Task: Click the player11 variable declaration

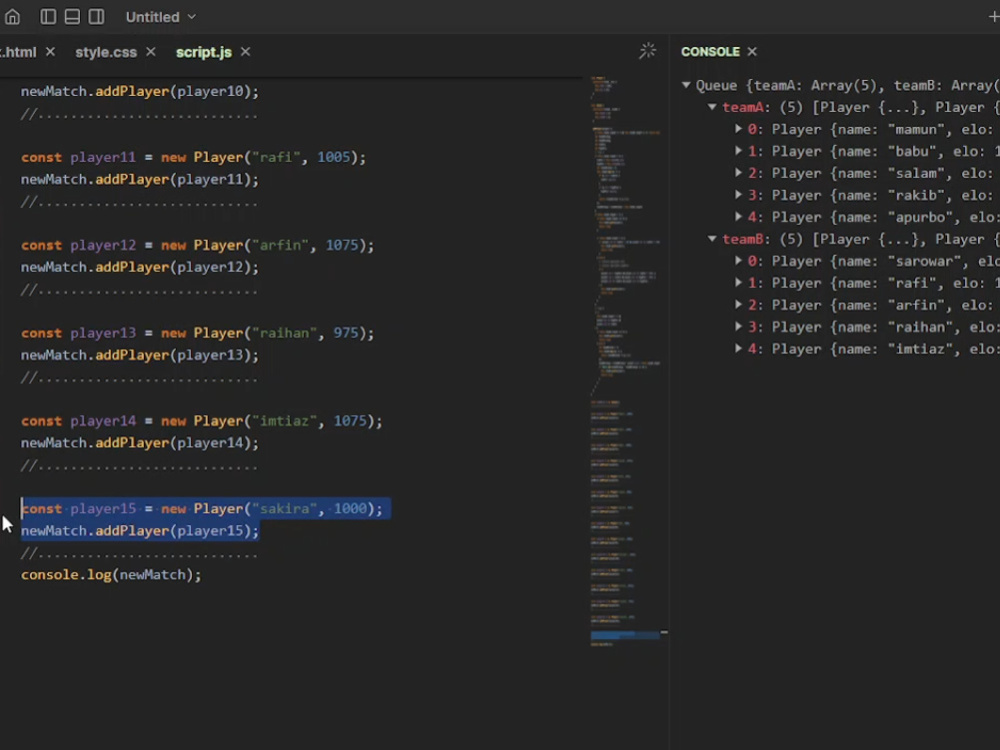Action: 103,157
